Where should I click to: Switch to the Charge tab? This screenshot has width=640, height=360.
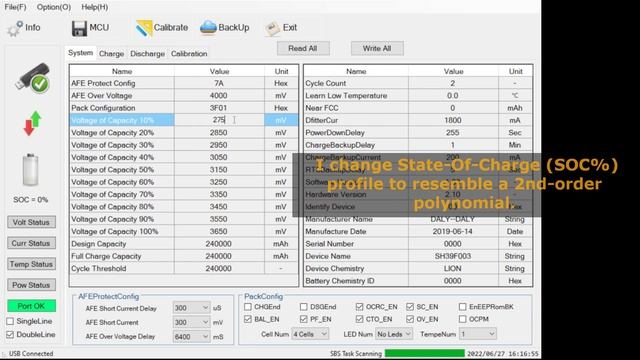point(111,53)
